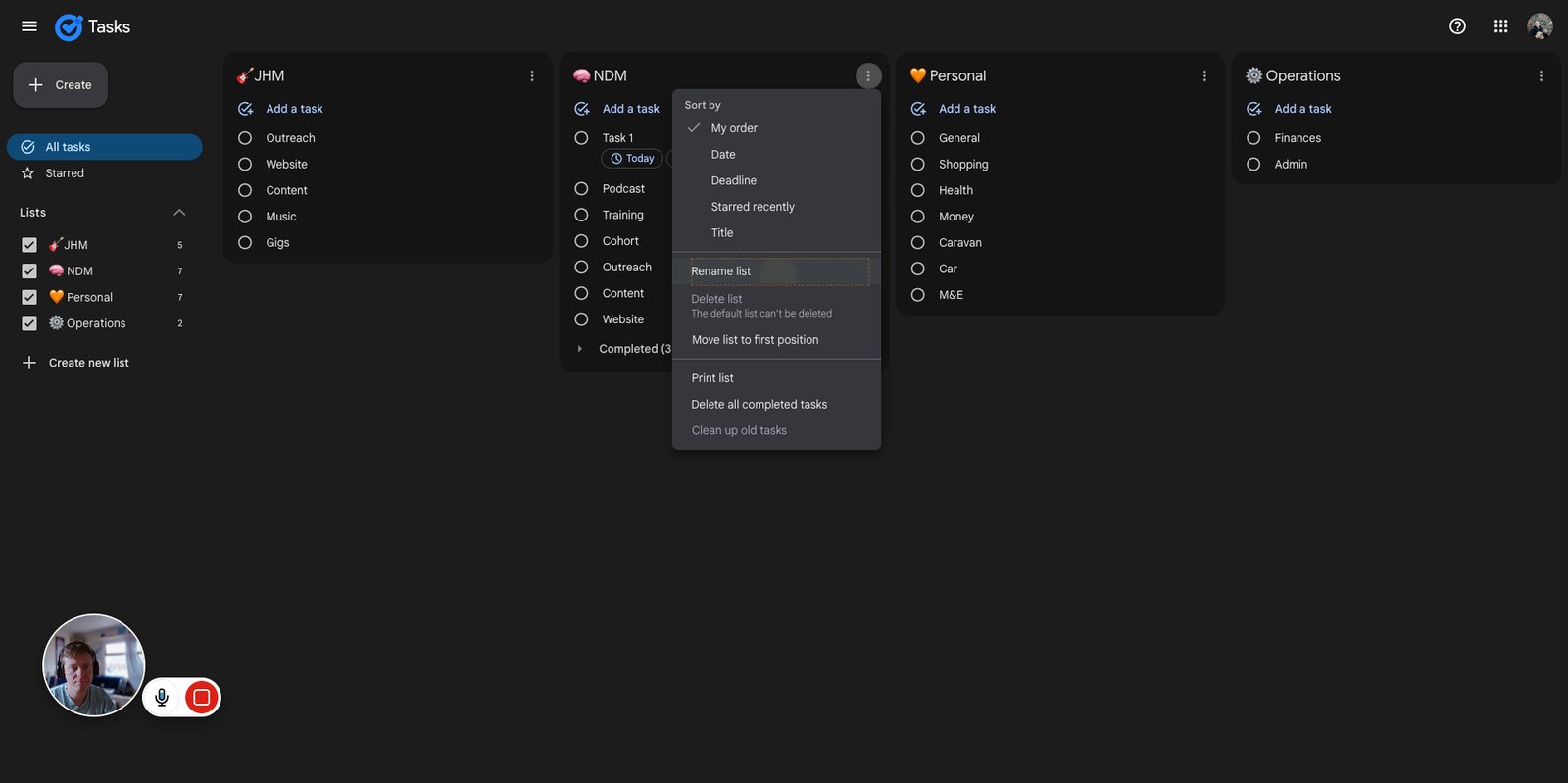Click Add a task in NDM list
The width and height of the screenshot is (1568, 783).
[x=630, y=109]
